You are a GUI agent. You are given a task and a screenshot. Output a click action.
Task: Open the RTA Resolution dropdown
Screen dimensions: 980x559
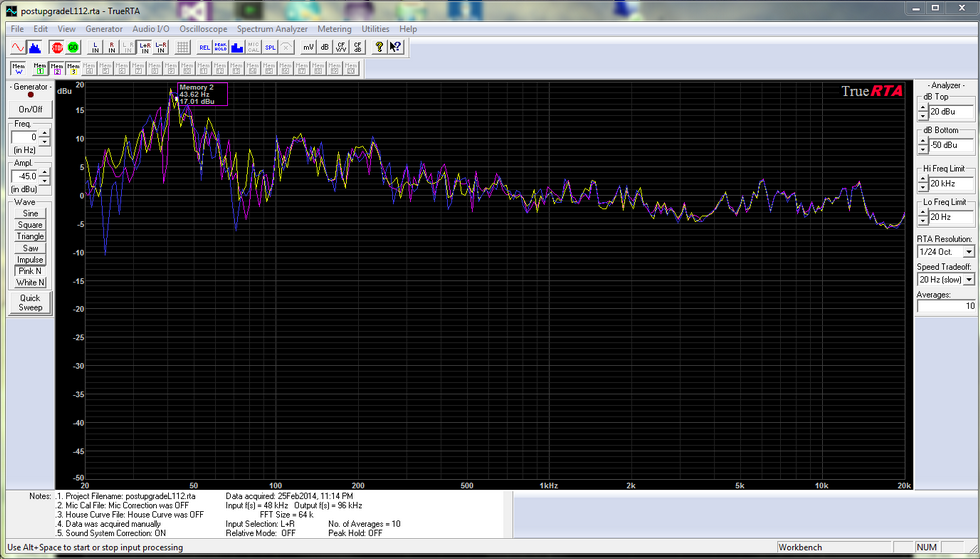(969, 251)
